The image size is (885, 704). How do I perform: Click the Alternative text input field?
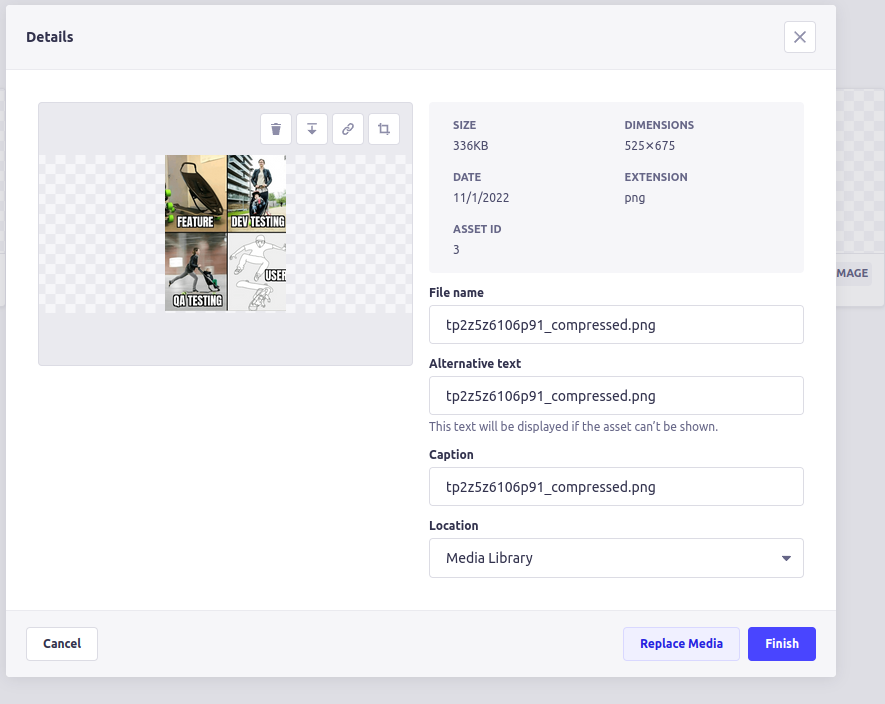(615, 395)
